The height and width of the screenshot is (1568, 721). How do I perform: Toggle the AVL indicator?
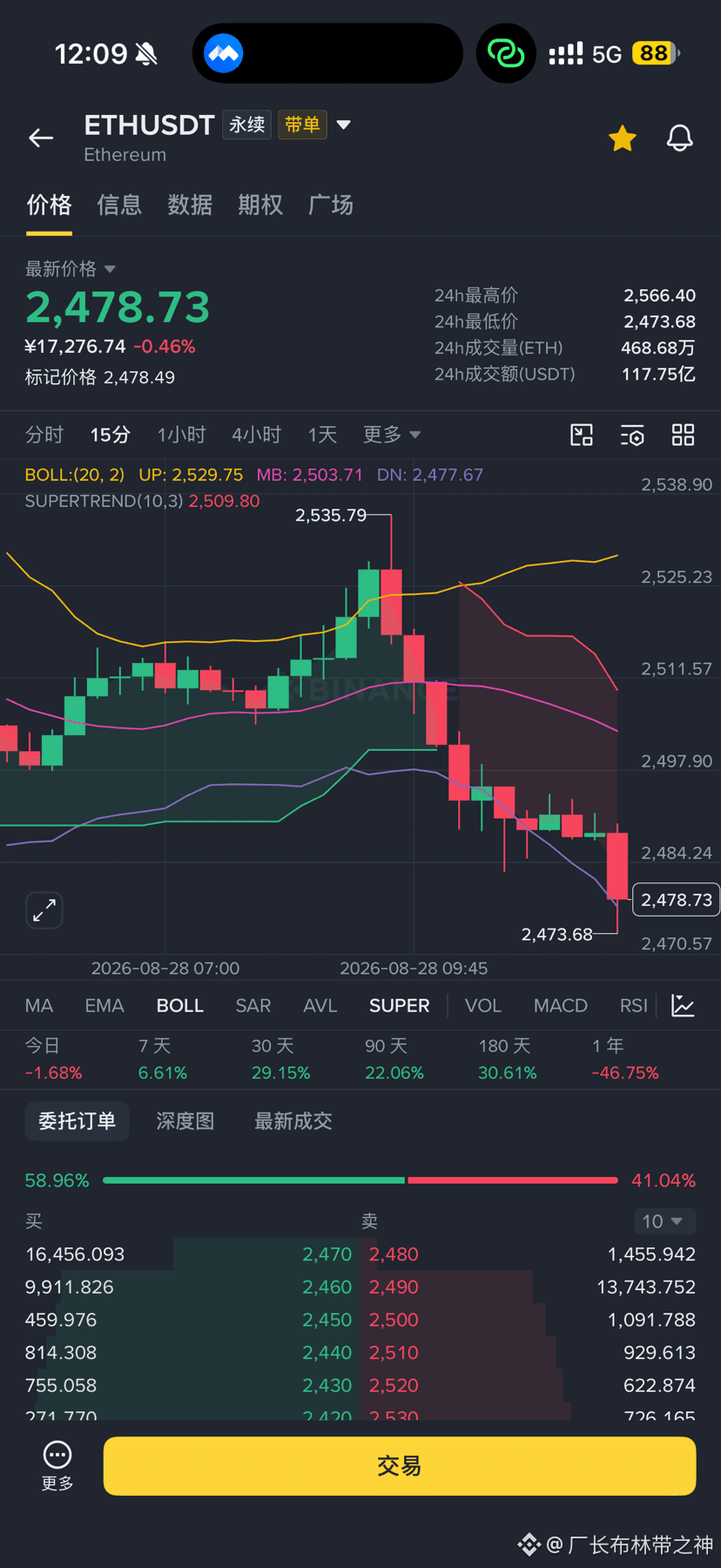[x=320, y=1005]
